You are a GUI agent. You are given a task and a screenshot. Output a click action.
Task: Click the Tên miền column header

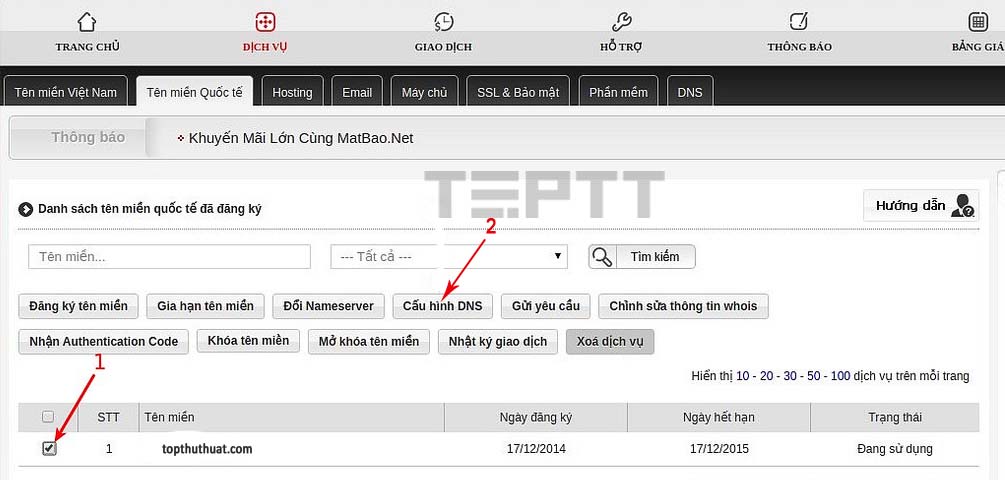[292, 417]
